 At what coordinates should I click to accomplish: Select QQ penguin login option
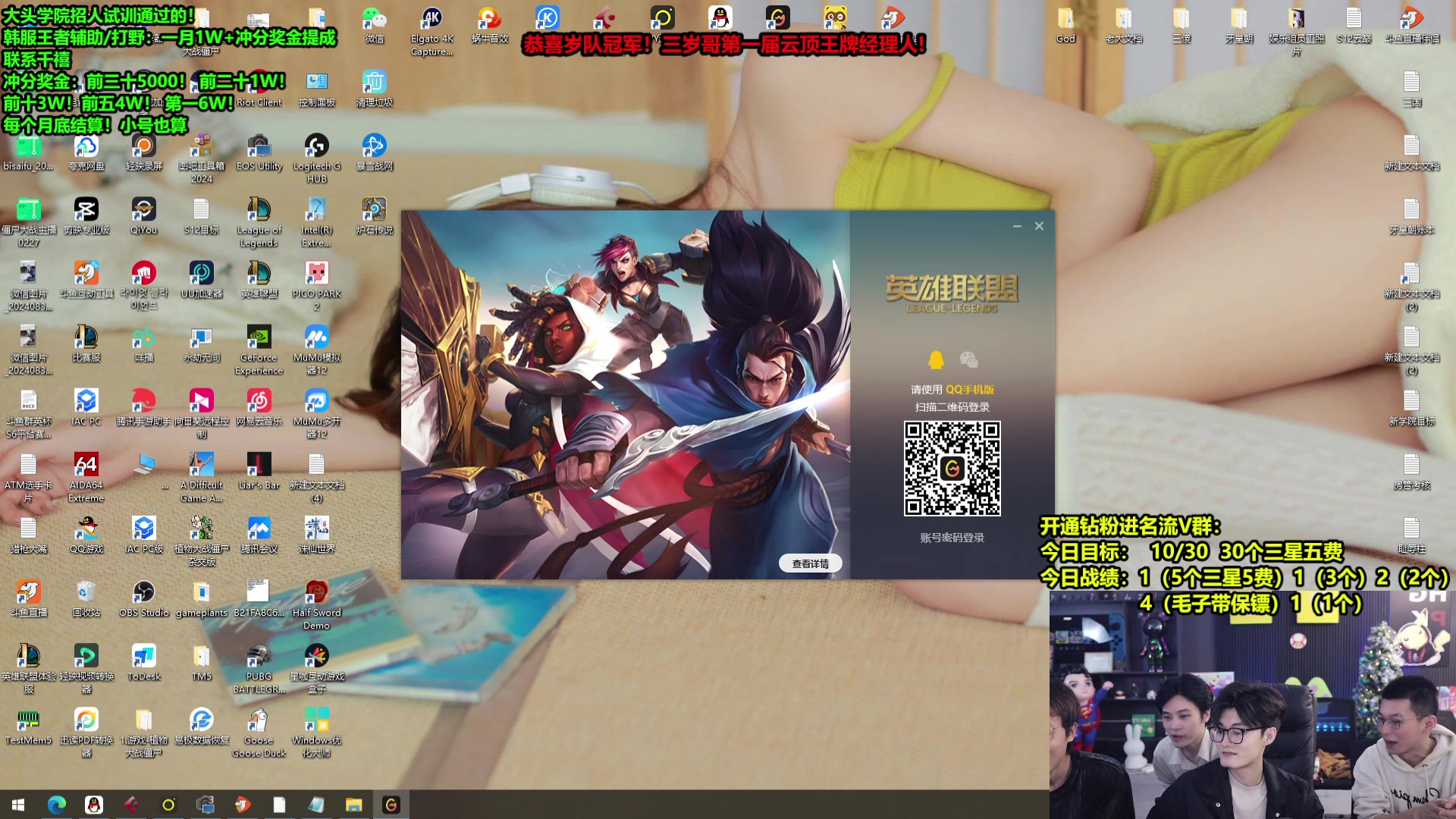pyautogui.click(x=936, y=359)
